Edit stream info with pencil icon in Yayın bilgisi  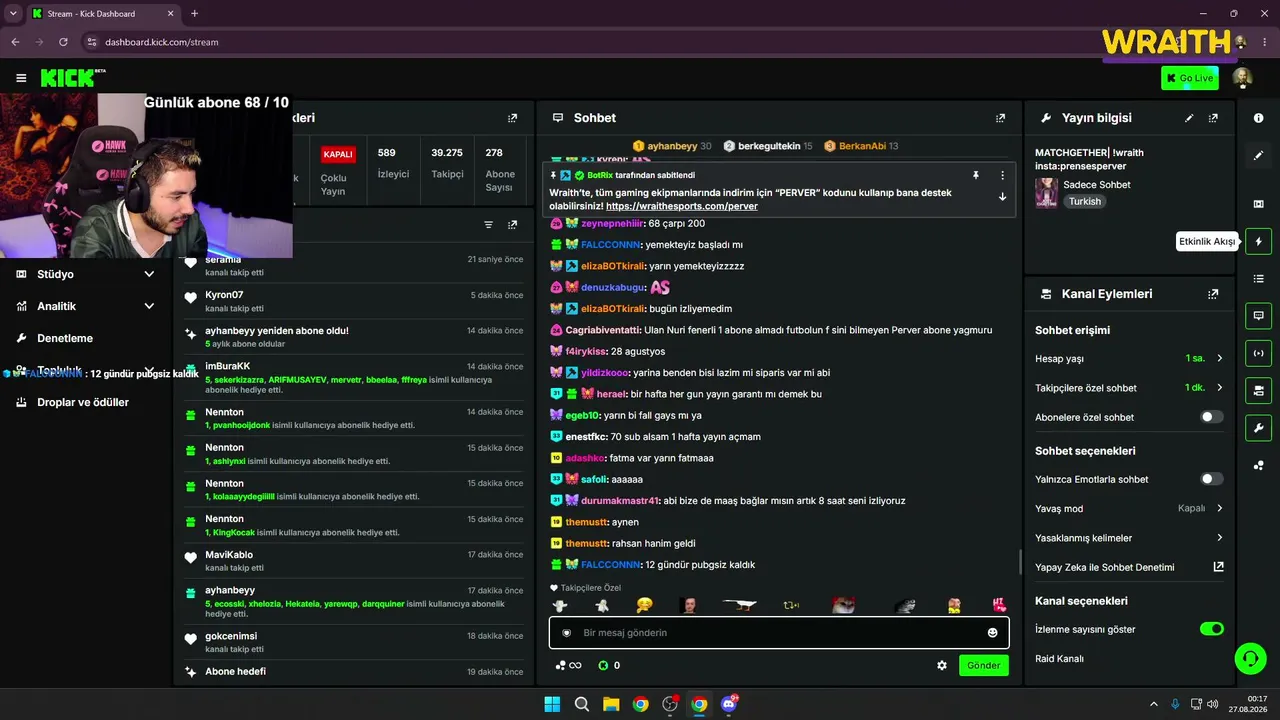point(1189,118)
